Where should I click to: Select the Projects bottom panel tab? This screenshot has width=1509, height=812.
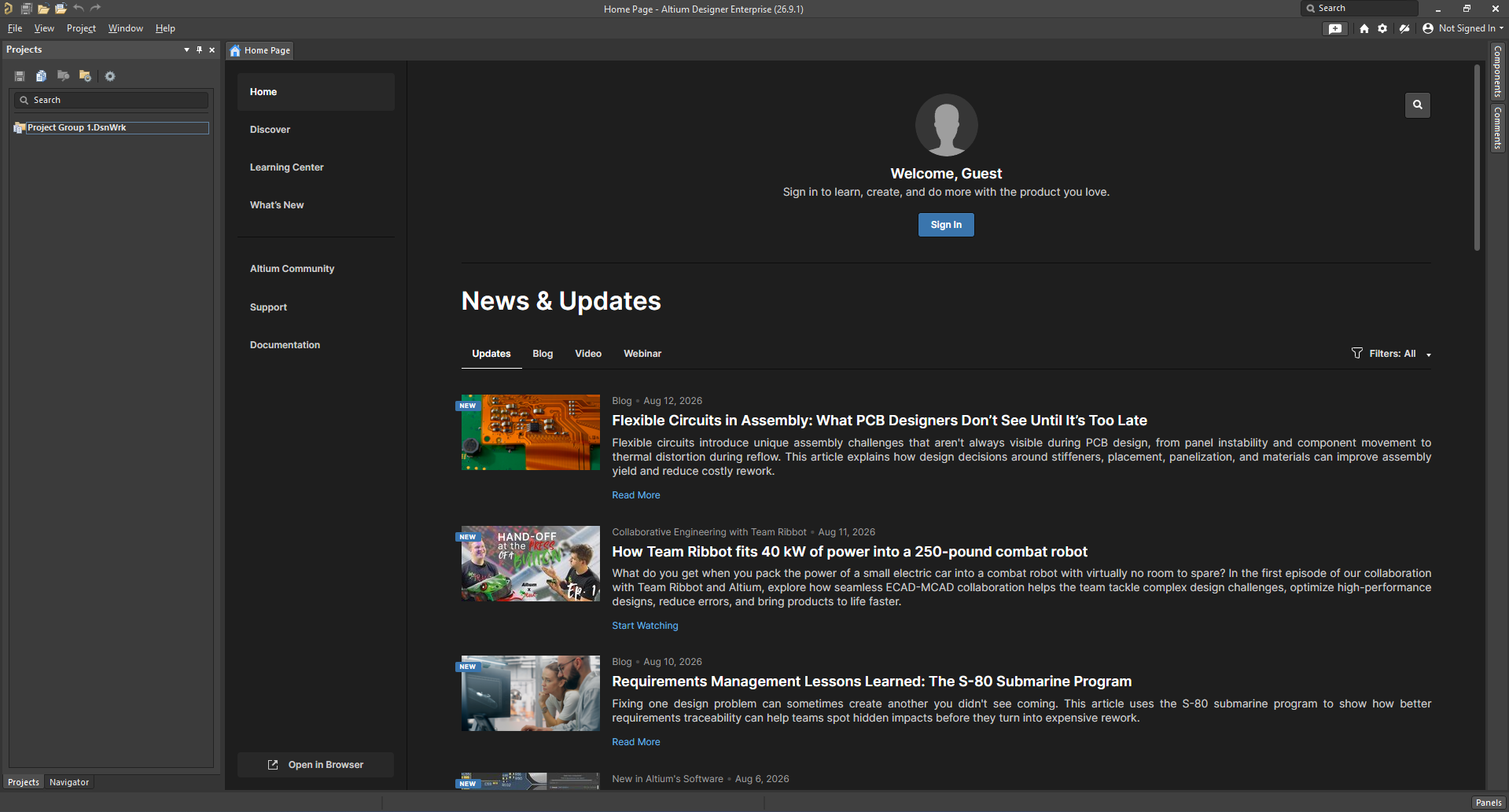pyautogui.click(x=24, y=782)
